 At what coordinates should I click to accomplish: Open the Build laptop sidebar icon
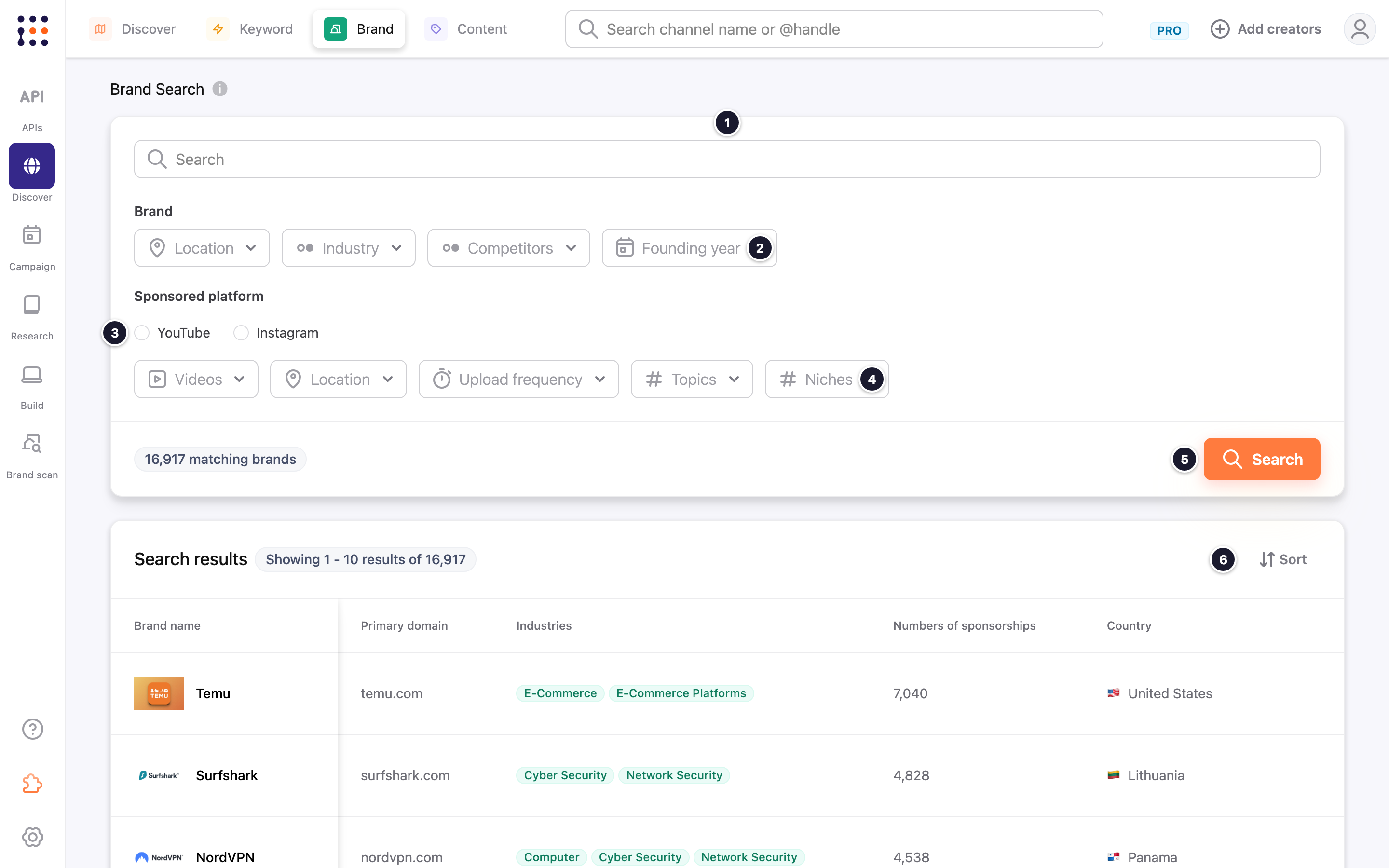(32, 374)
